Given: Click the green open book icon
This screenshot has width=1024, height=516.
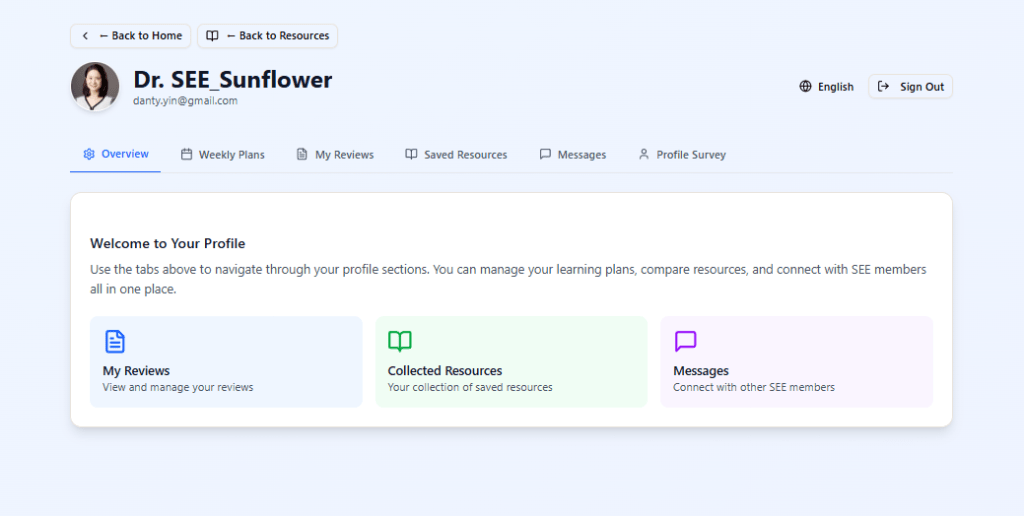Looking at the screenshot, I should 400,342.
